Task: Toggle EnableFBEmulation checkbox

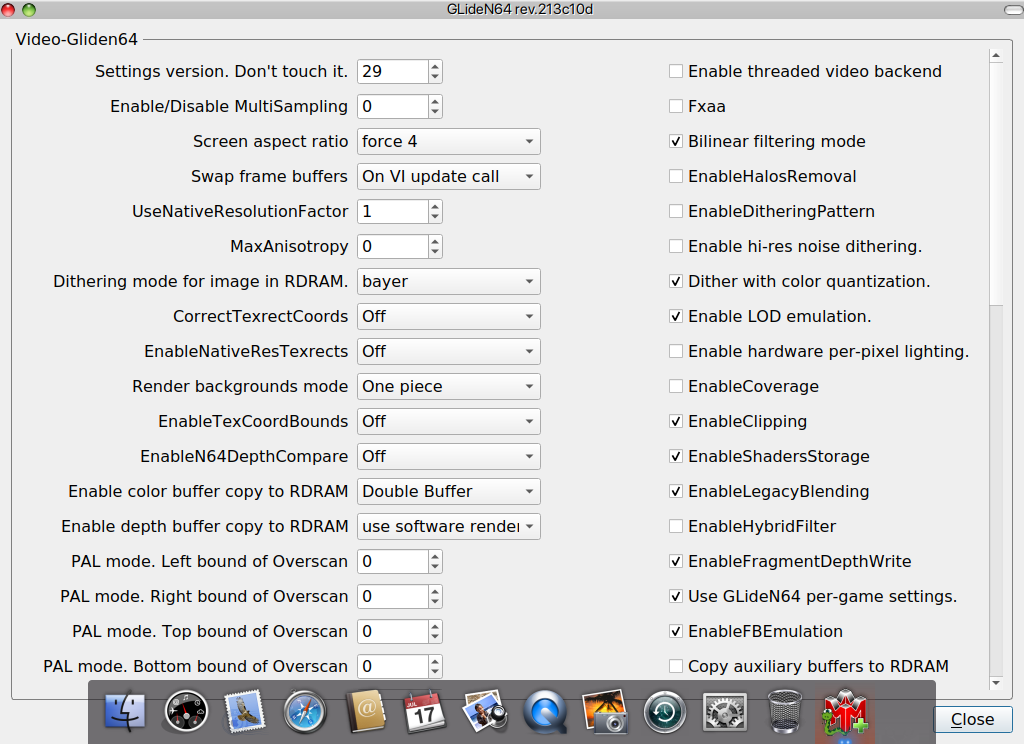Action: pos(677,631)
